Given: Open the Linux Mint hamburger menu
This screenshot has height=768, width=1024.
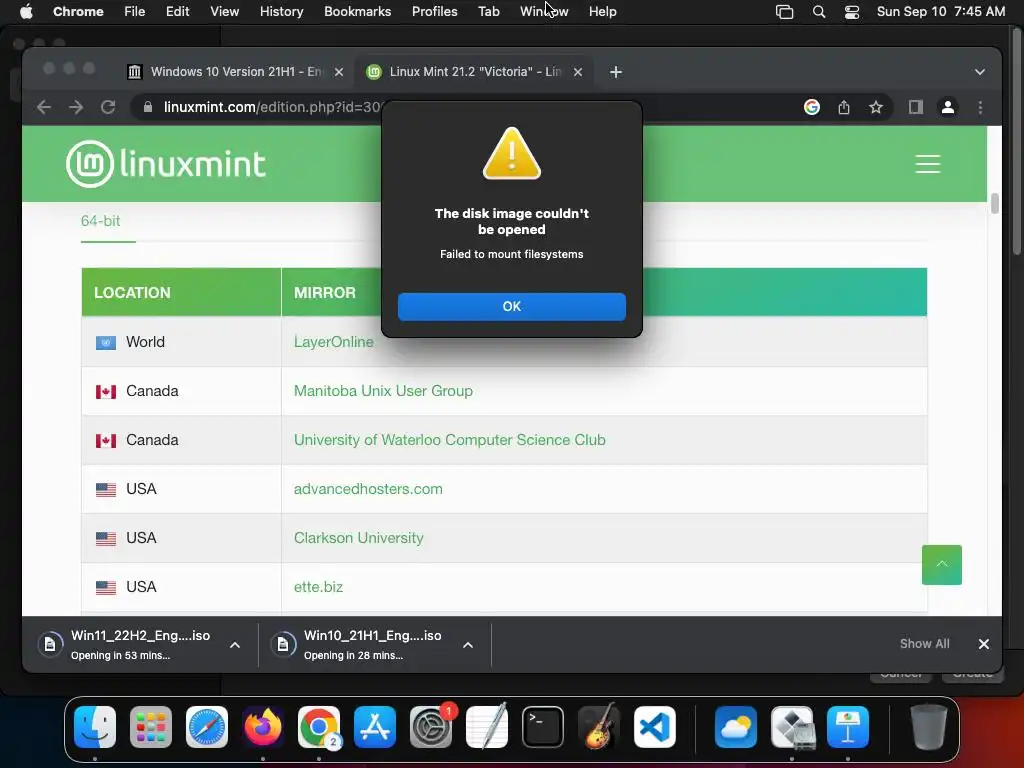Looking at the screenshot, I should coord(927,164).
